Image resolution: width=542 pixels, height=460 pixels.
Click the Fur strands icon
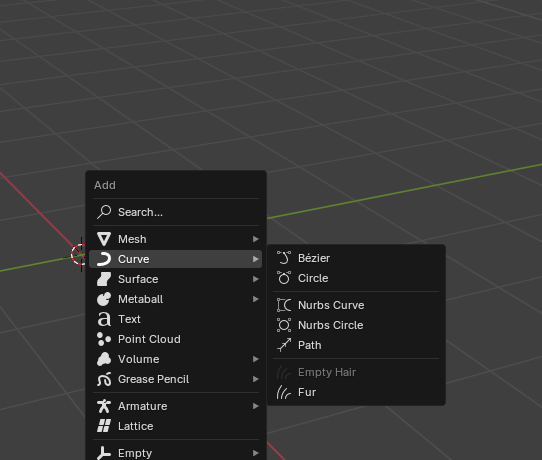[x=284, y=392]
